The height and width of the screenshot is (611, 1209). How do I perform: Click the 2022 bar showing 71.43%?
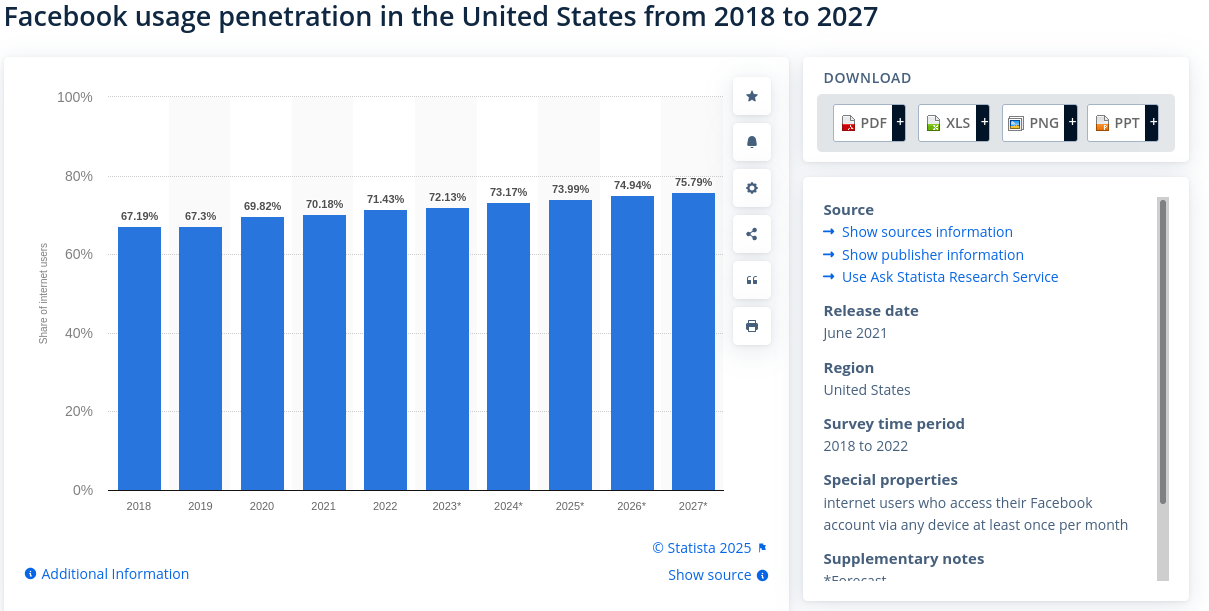coord(385,350)
